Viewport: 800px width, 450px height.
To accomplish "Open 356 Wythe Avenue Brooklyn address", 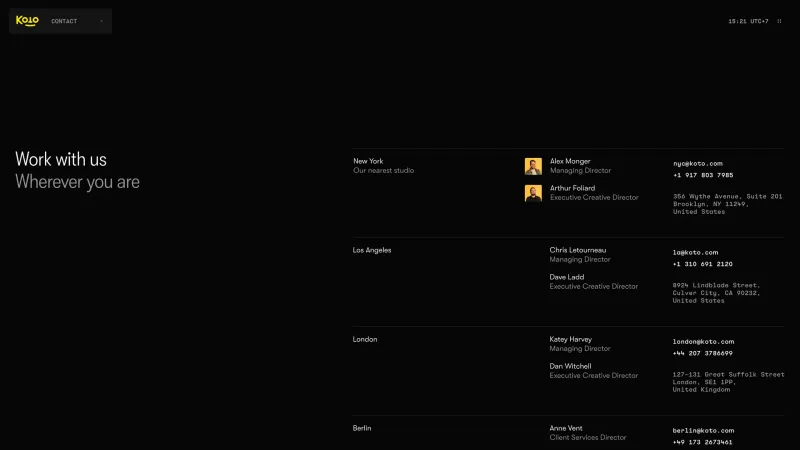I will (727, 204).
